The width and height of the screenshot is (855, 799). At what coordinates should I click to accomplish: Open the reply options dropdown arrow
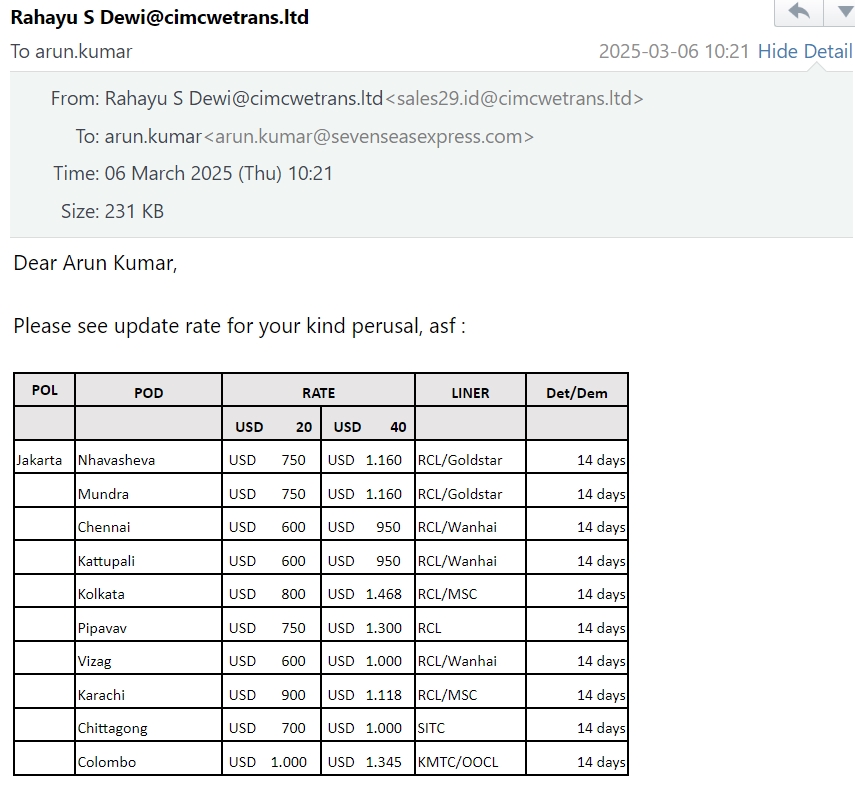(x=838, y=12)
